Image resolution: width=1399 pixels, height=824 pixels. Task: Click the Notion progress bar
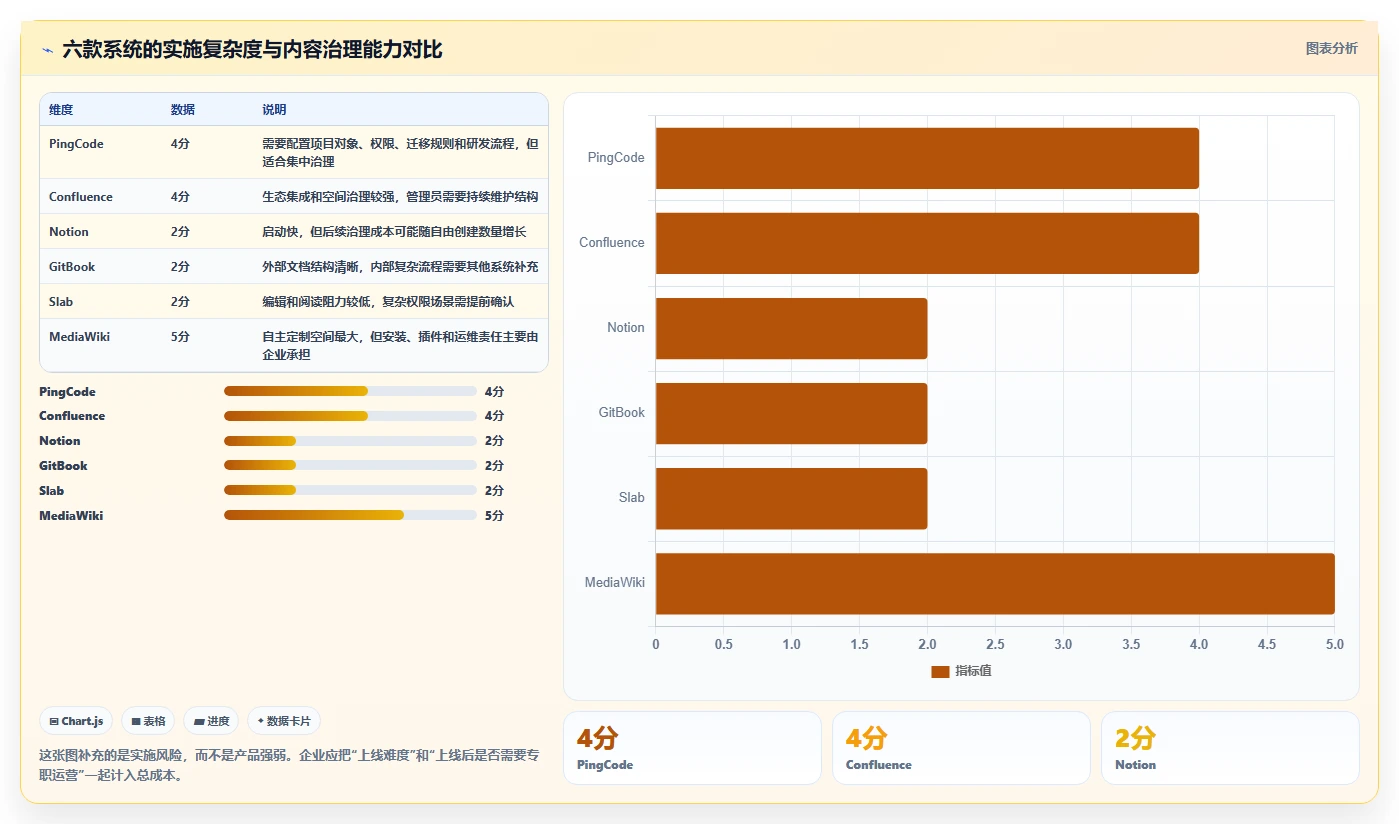tap(350, 441)
